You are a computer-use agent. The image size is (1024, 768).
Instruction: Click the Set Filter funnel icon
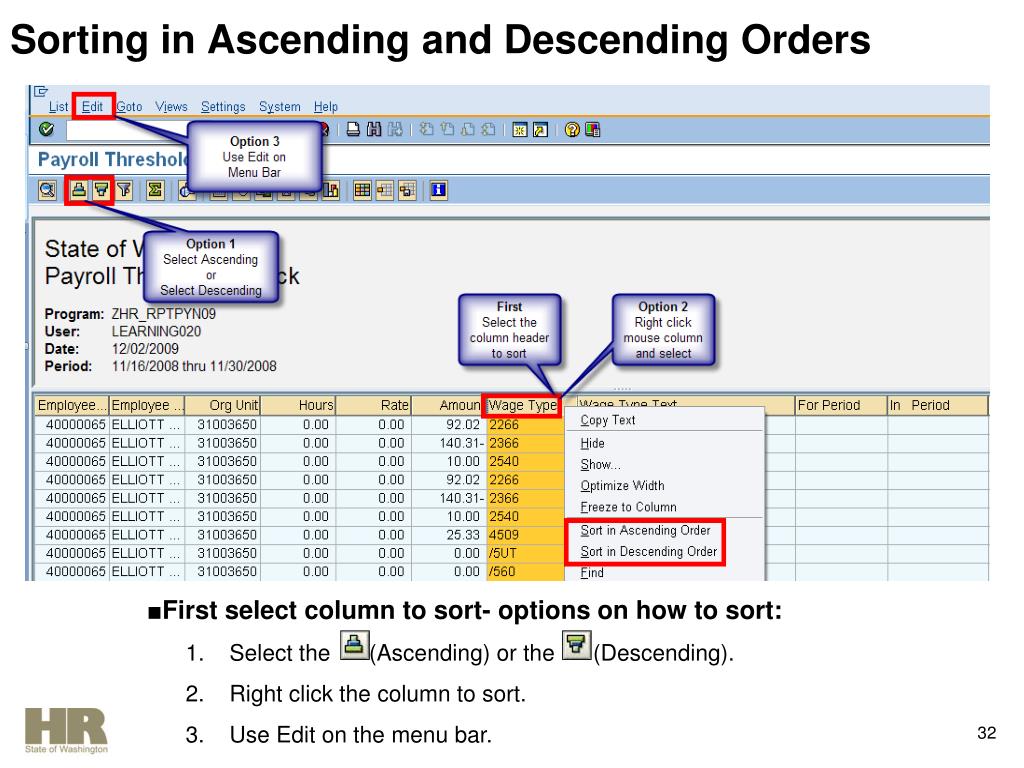coord(124,190)
